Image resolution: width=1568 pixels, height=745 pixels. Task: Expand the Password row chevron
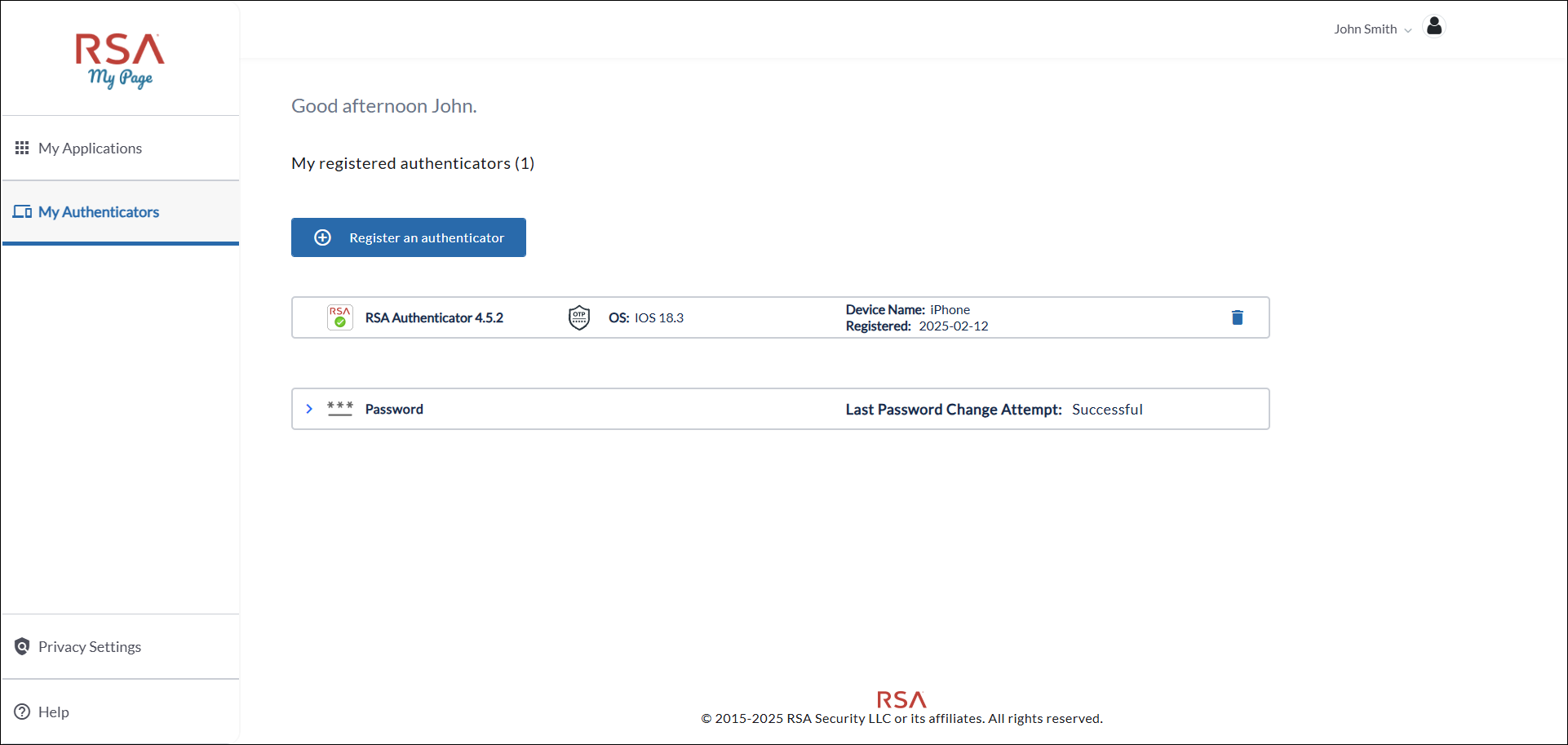309,409
